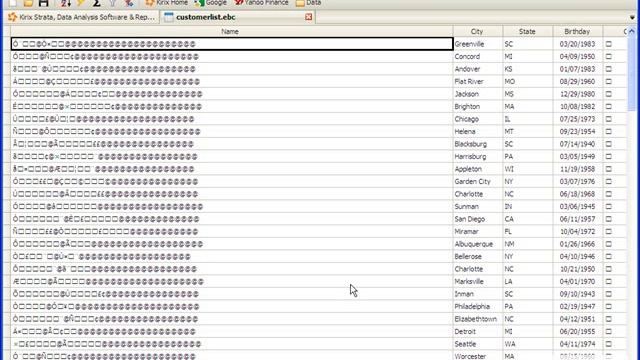Select the Blacksburg city cell
640x360 pixels.
[x=478, y=144]
